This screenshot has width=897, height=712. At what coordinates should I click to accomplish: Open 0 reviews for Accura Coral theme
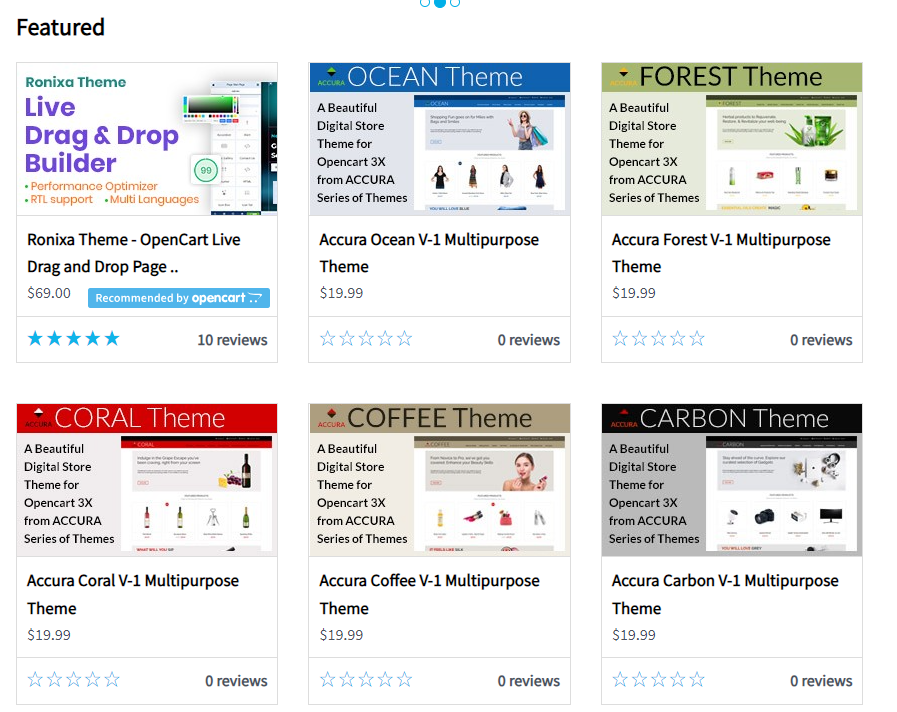(236, 681)
